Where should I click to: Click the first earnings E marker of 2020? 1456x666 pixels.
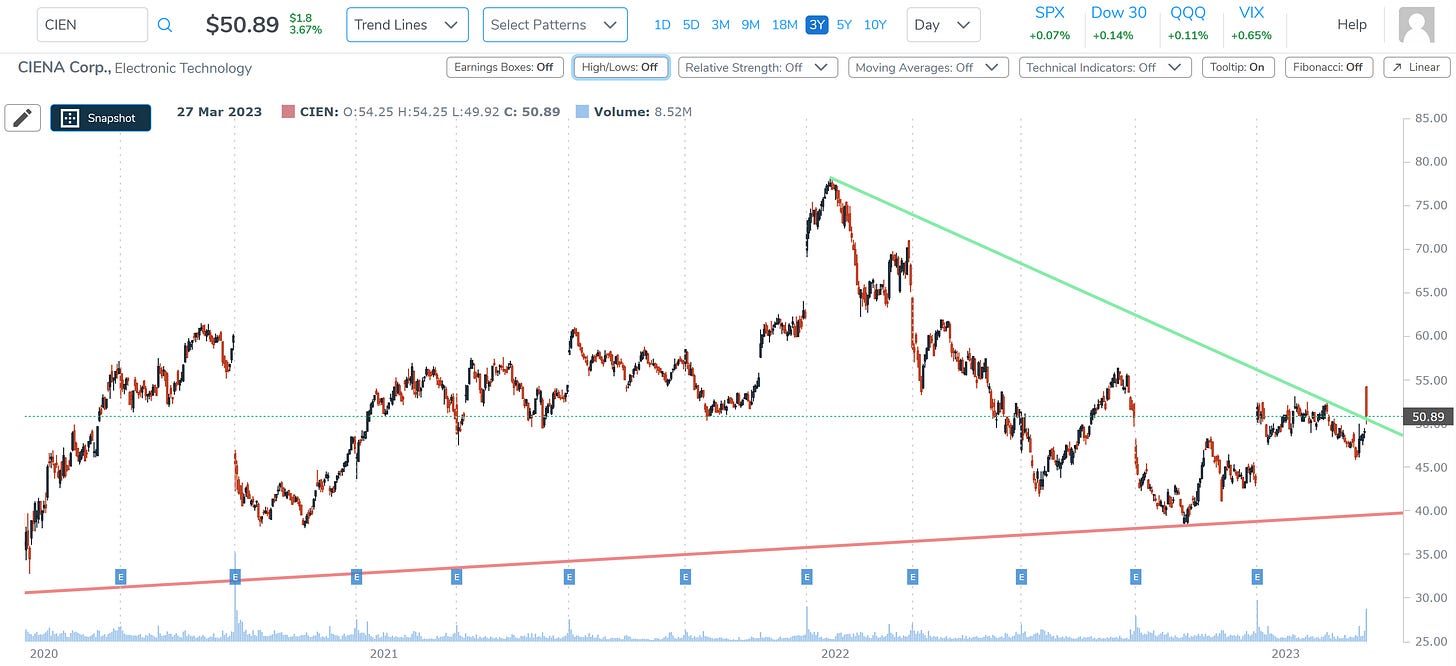point(121,576)
